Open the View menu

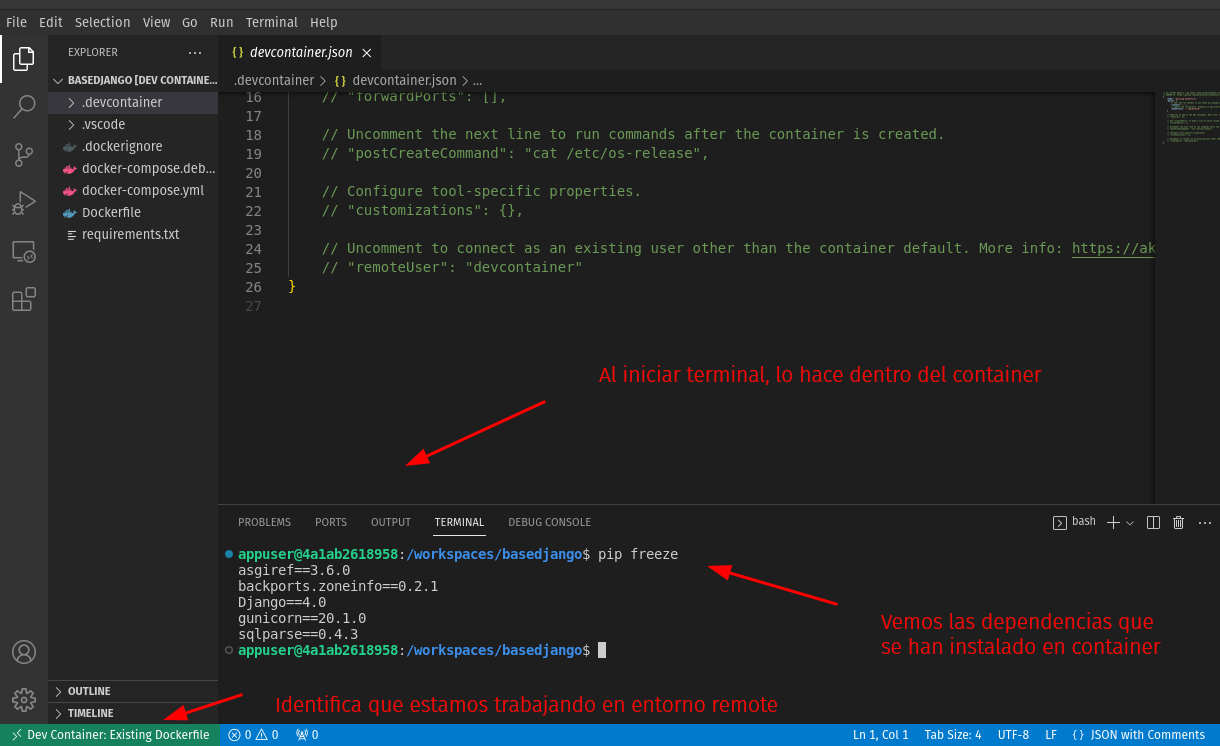pyautogui.click(x=156, y=22)
